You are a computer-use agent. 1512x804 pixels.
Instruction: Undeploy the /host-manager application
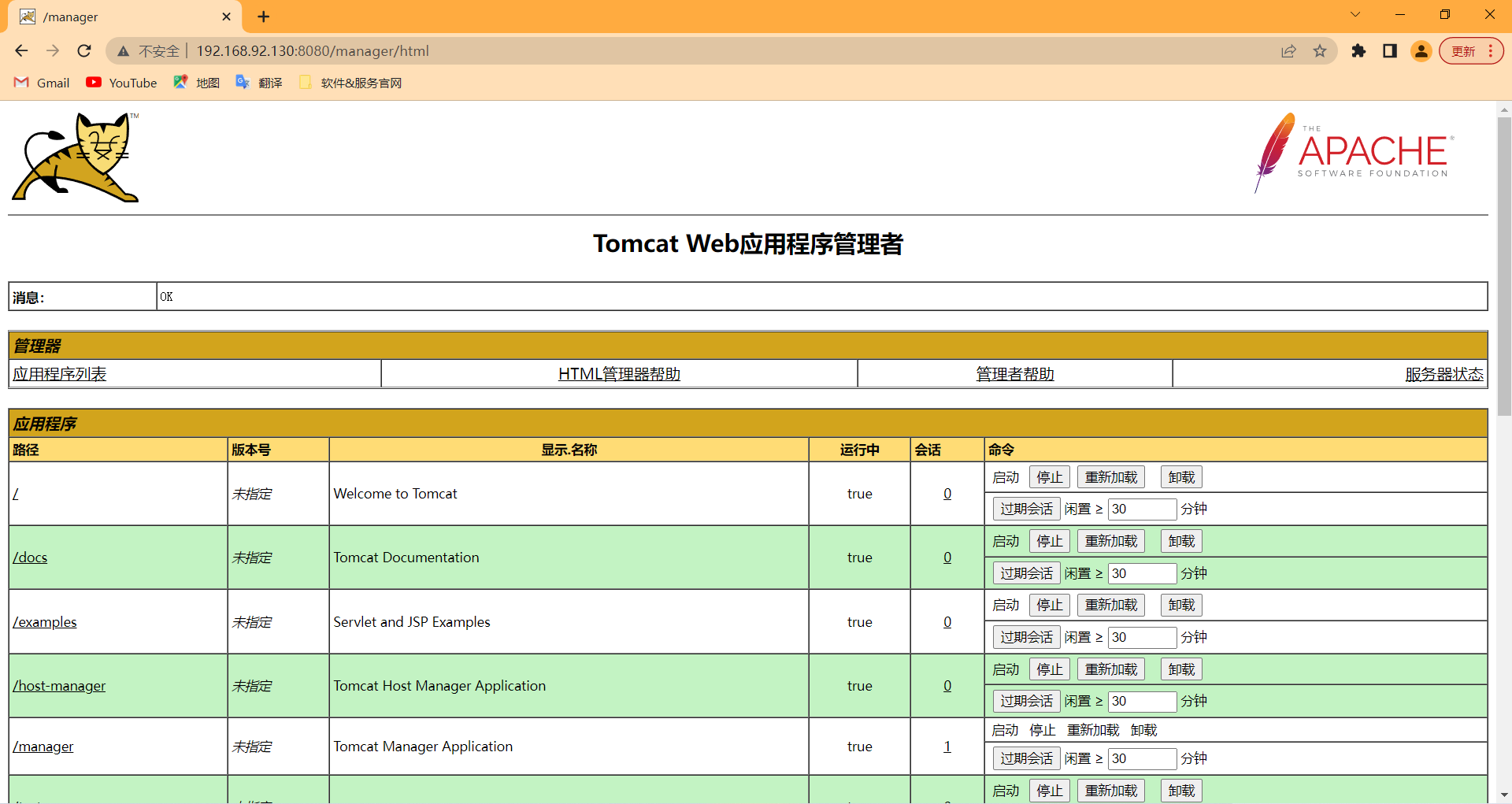[1181, 669]
